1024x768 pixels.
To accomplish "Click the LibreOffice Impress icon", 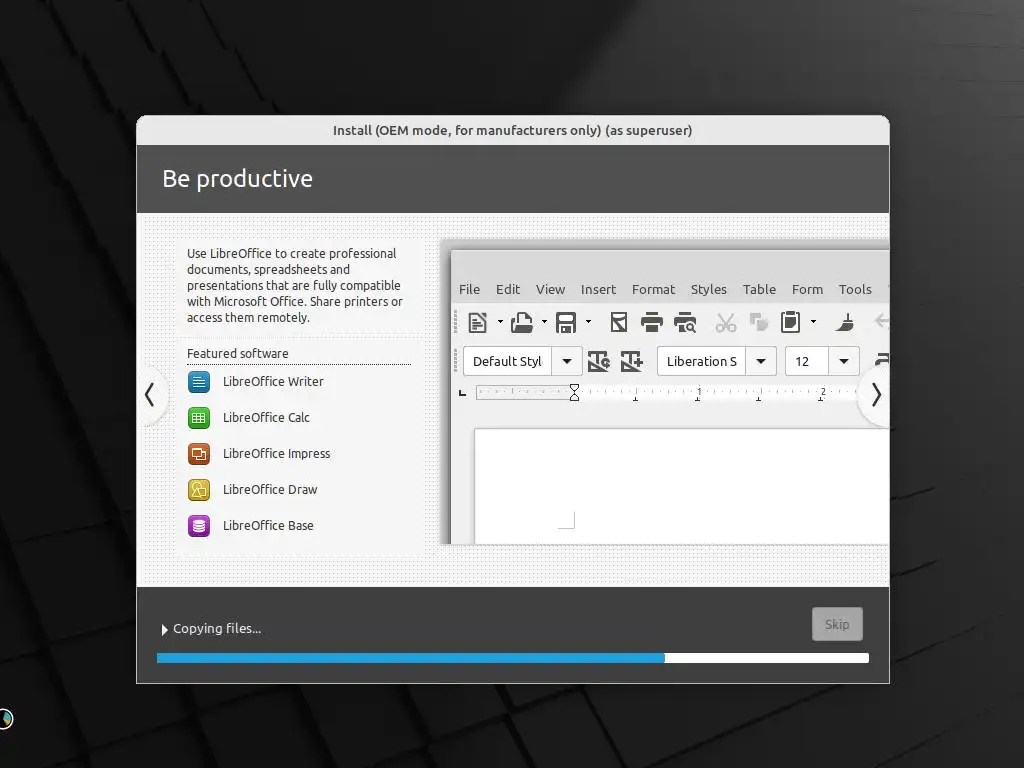I will (199, 453).
